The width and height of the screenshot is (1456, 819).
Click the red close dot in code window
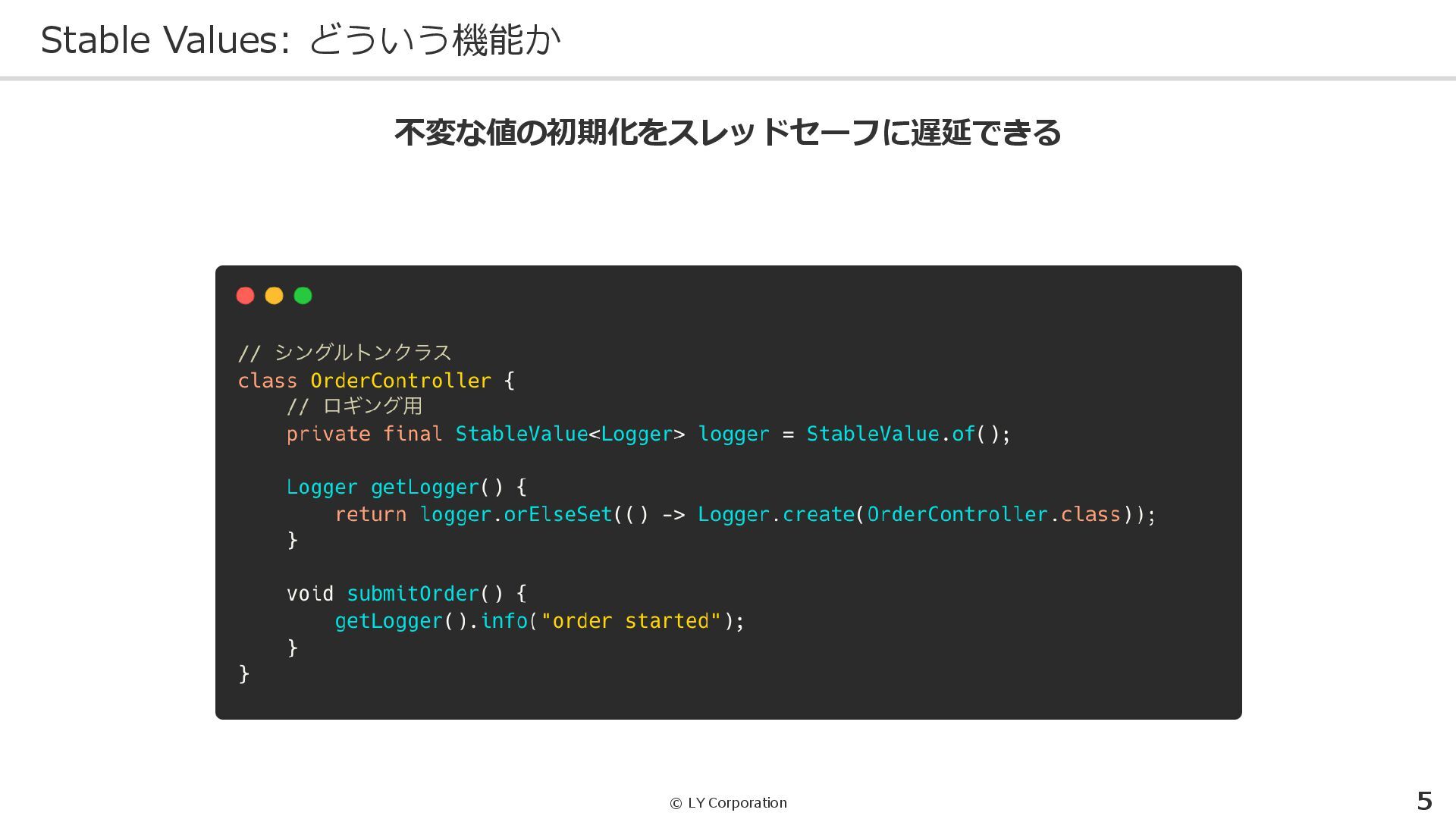point(245,296)
